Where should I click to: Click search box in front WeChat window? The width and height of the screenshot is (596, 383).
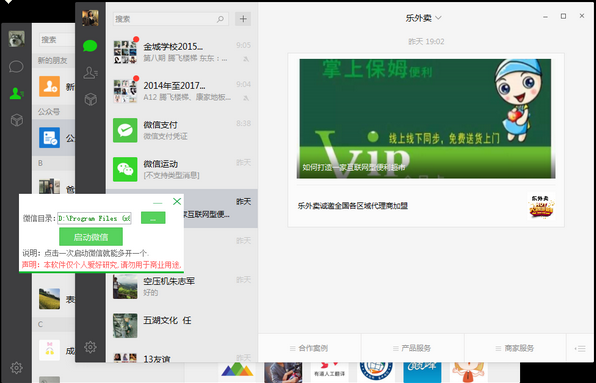[x=171, y=19]
